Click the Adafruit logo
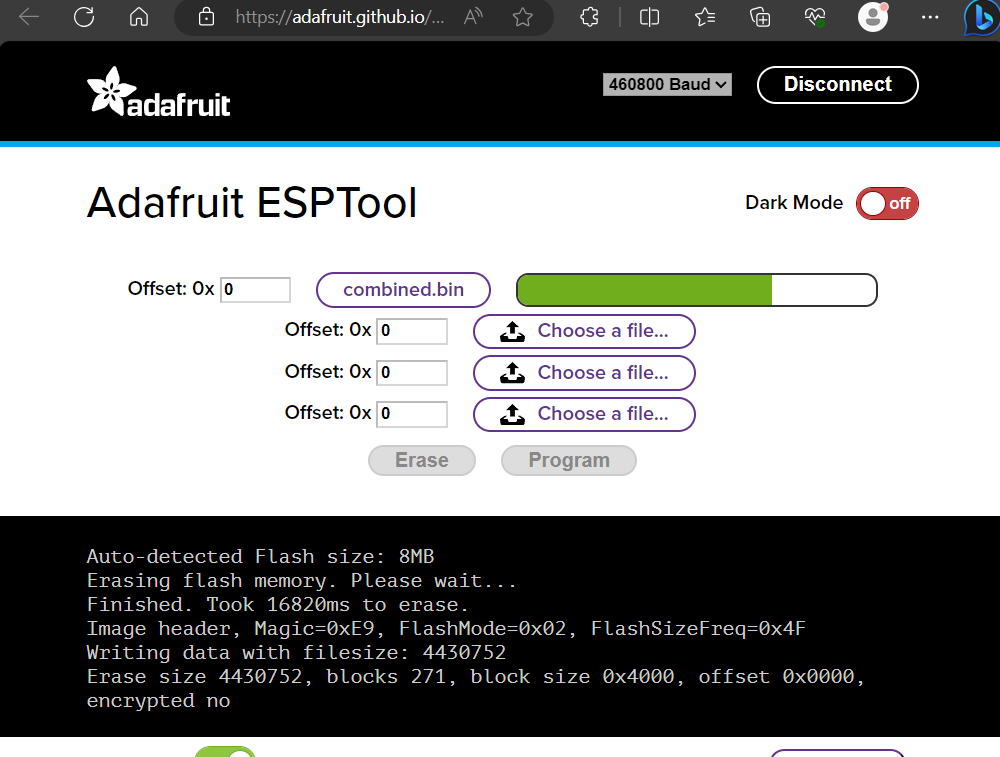This screenshot has height=757, width=1000. click(158, 92)
